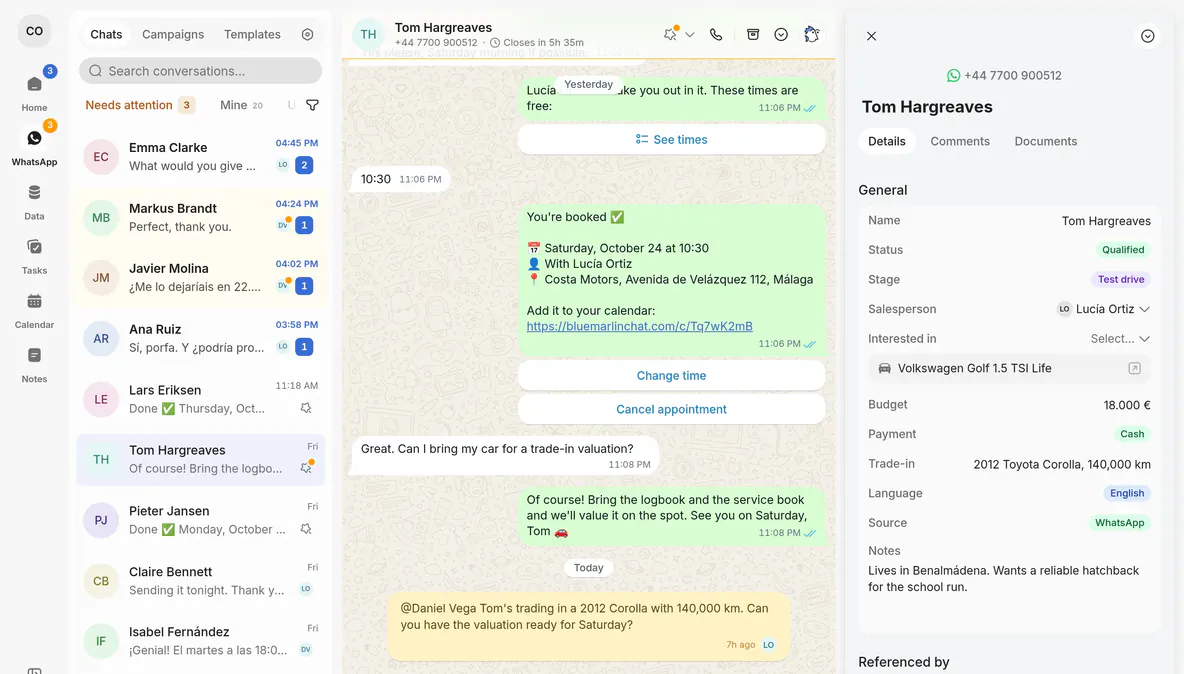
Task: Open Ana Ruiz conversation
Action: 201,338
